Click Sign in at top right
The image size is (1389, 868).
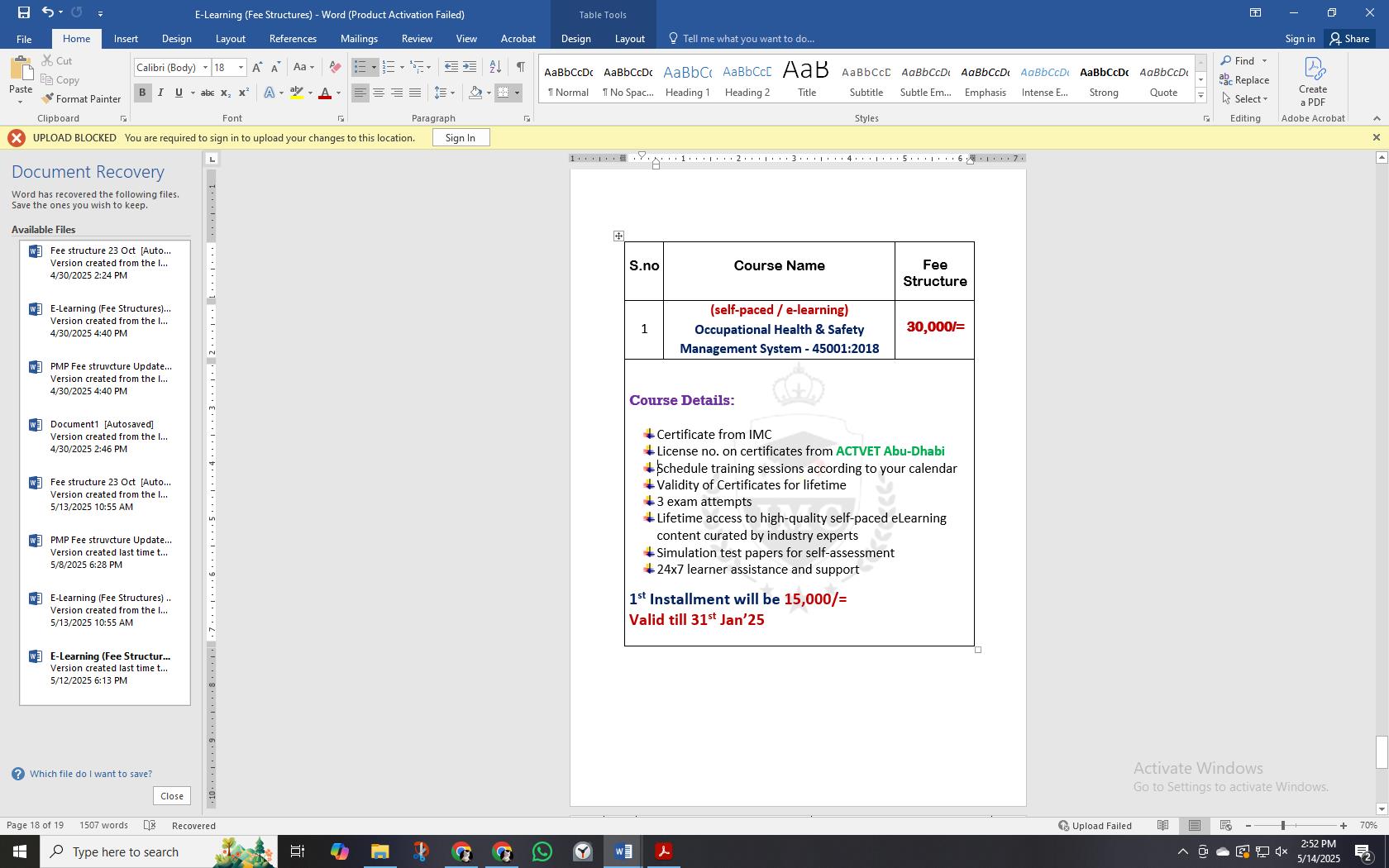[x=1300, y=39]
